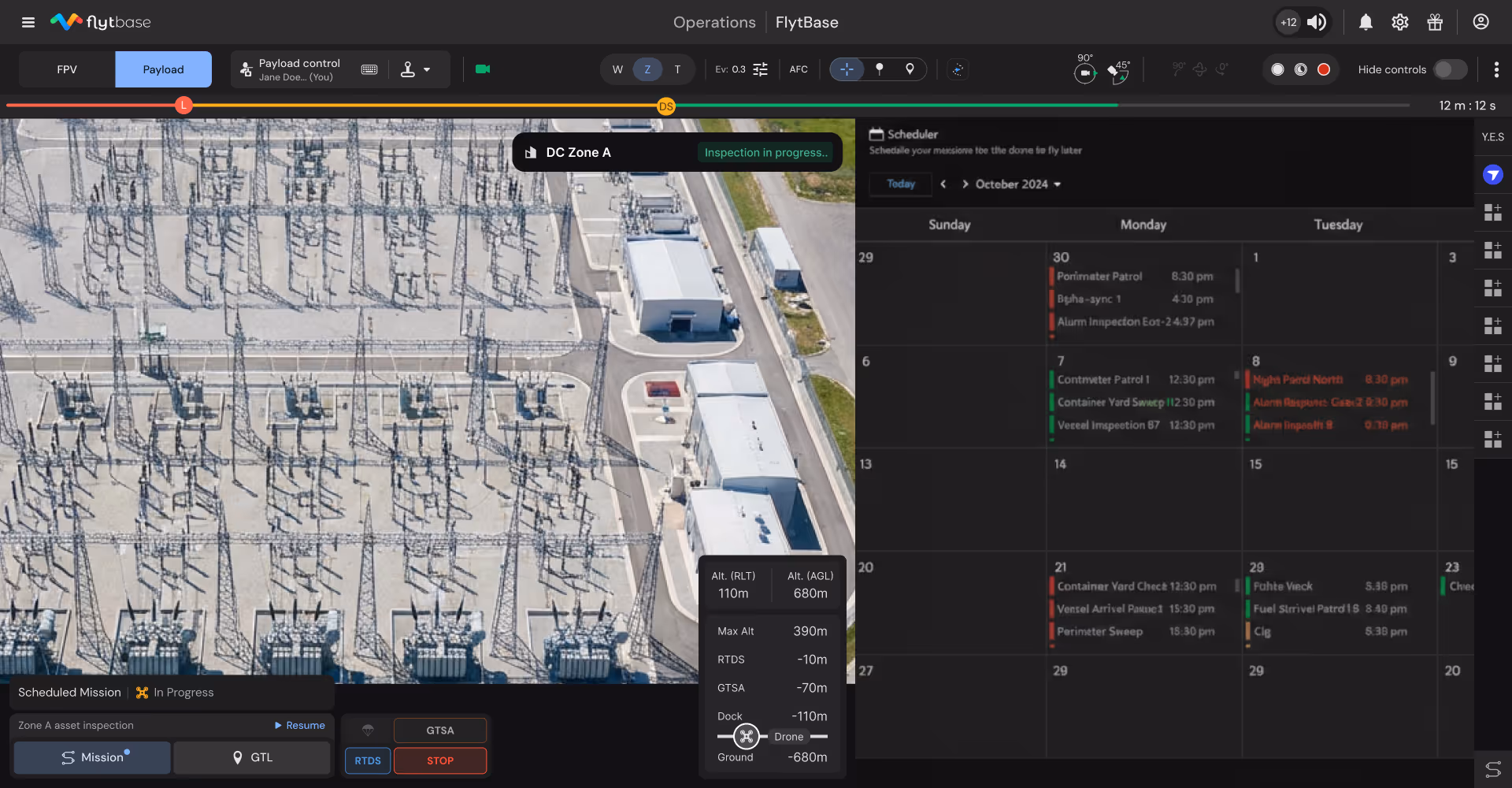The width and height of the screenshot is (1512, 788).
Task: Click the GTL button
Action: pyautogui.click(x=252, y=757)
